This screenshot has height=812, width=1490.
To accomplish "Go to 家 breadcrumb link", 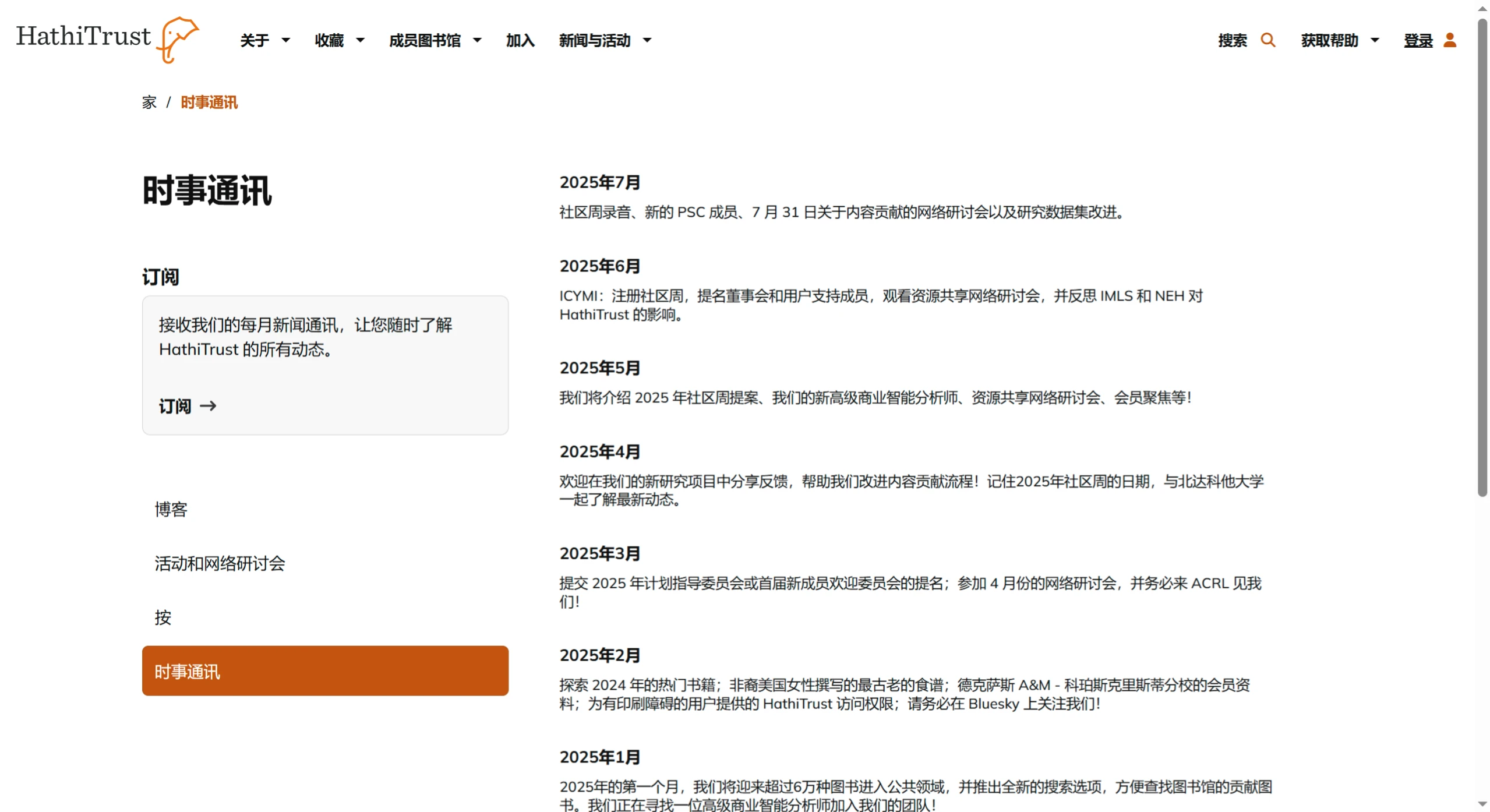I will point(149,103).
